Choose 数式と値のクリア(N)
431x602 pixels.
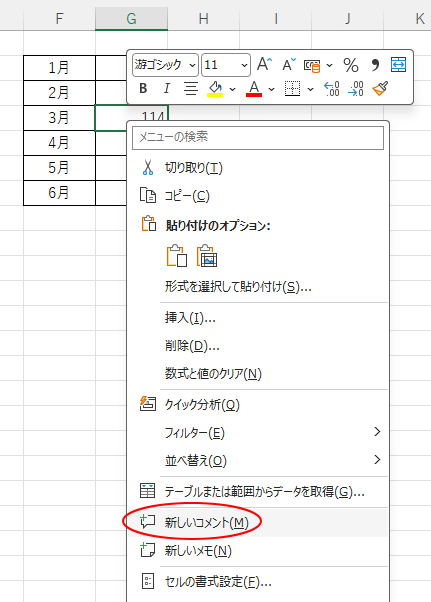click(258, 374)
